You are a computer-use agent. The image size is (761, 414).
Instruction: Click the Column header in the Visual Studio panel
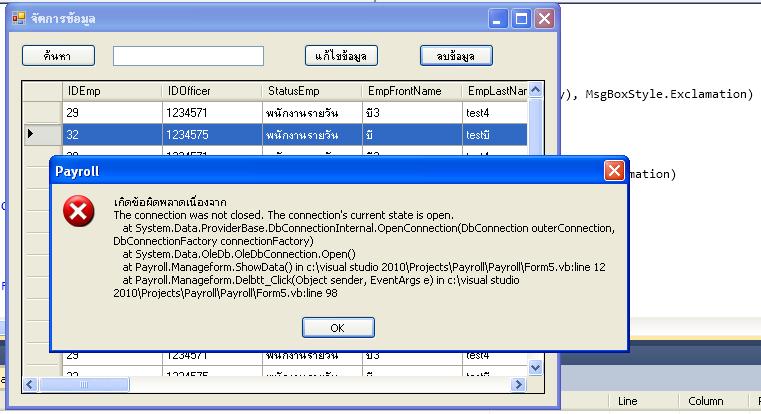[x=706, y=401]
